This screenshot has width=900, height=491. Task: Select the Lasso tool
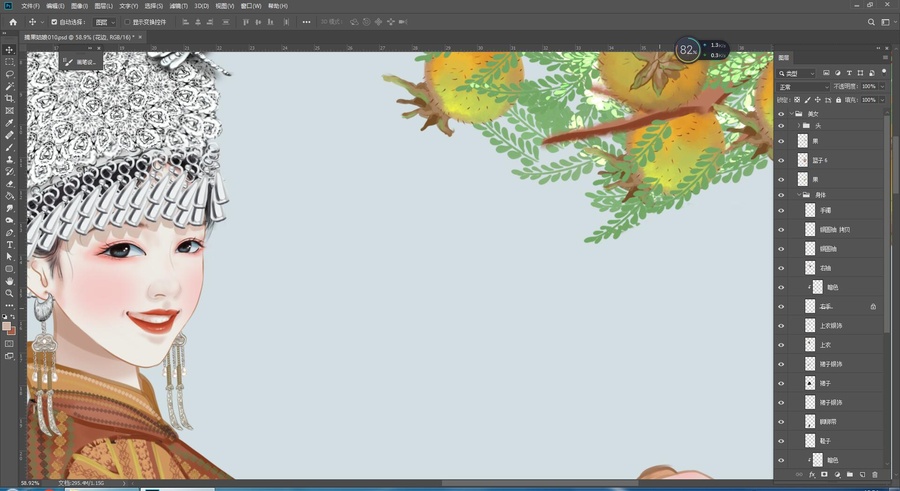pyautogui.click(x=9, y=74)
